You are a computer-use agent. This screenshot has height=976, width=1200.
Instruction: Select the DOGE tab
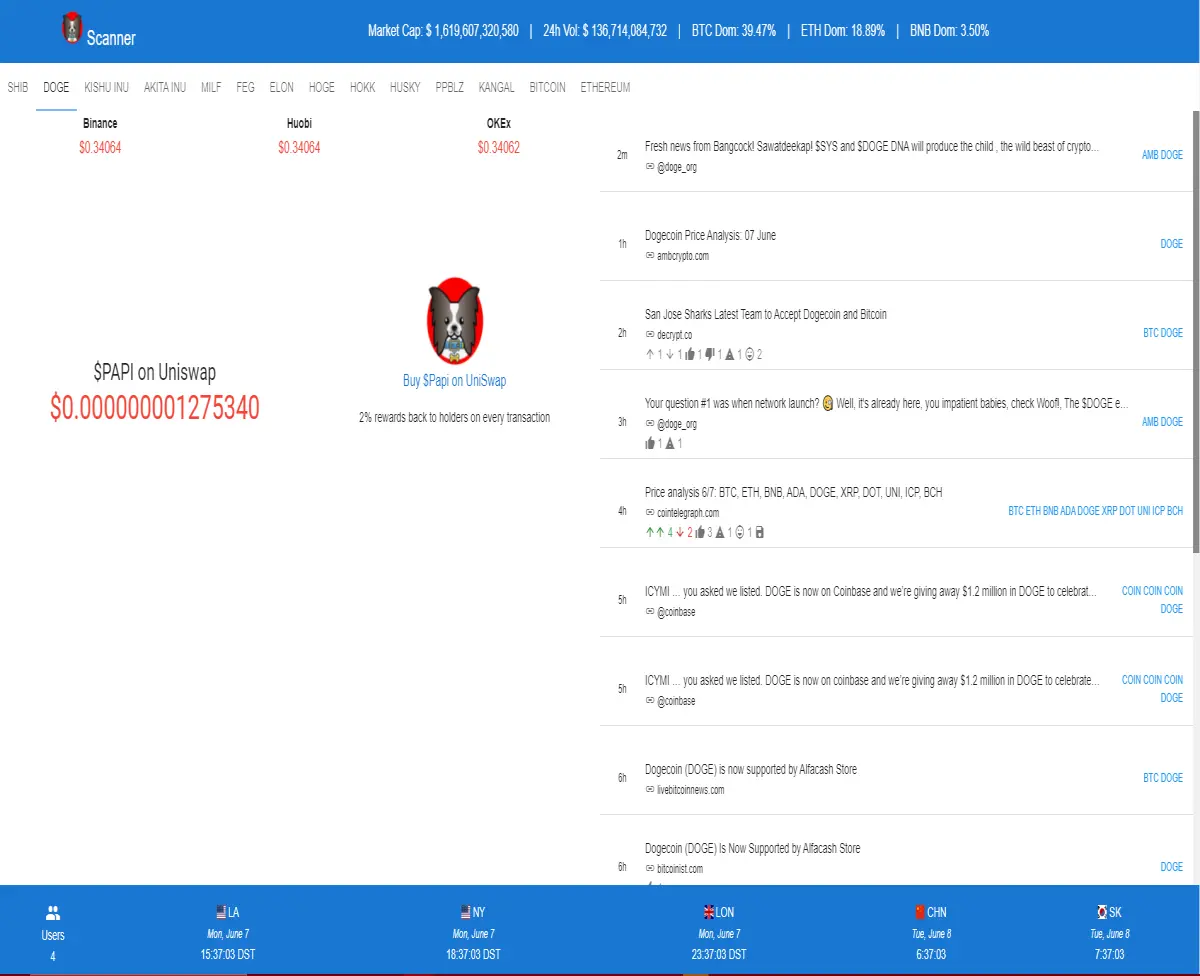[x=56, y=87]
